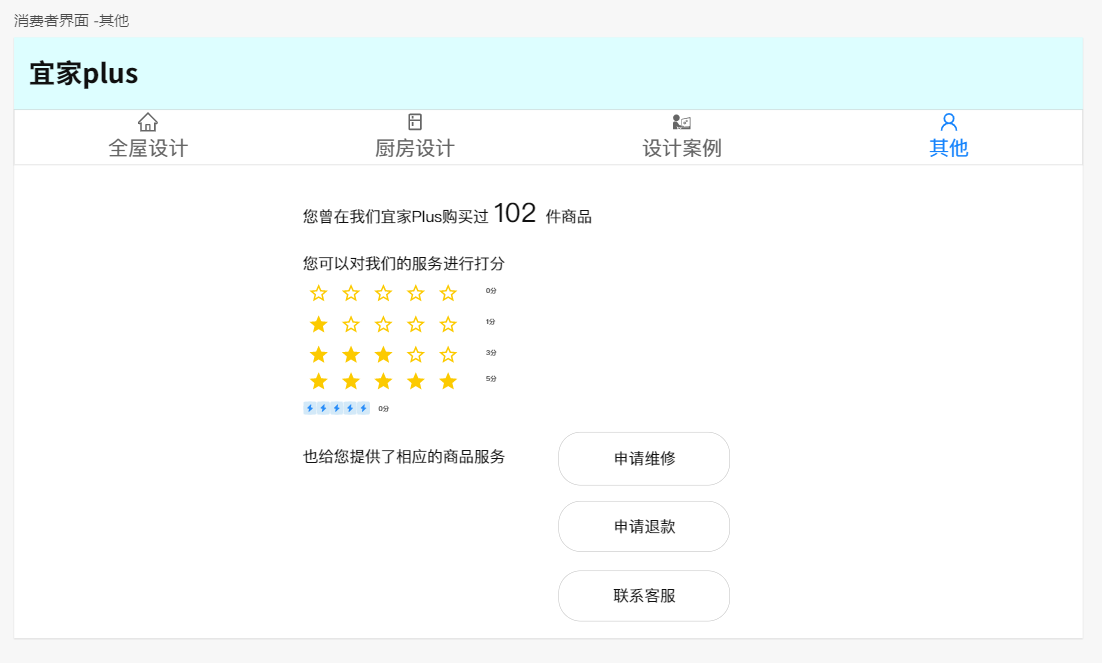Click the 申请退款 button
Viewport: 1102px width, 663px height.
click(644, 527)
